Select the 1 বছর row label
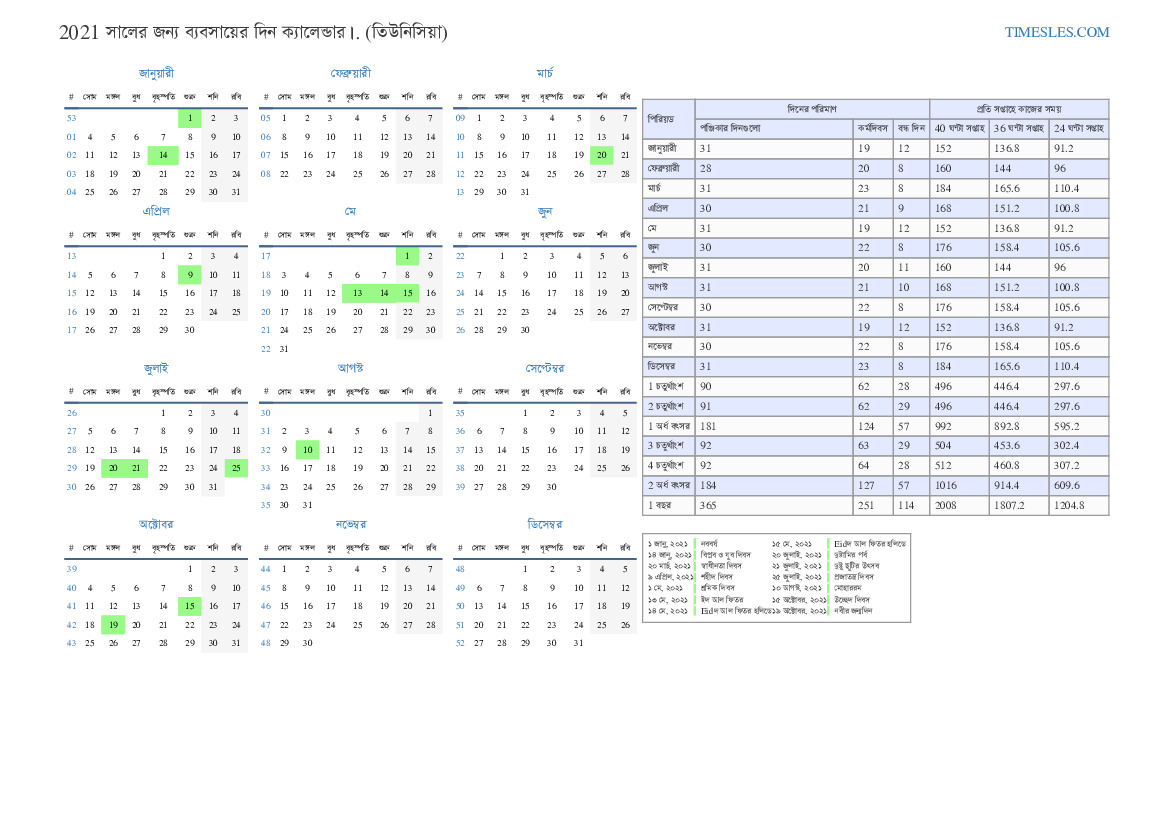Screen dimensions: 1169x827 point(668,506)
